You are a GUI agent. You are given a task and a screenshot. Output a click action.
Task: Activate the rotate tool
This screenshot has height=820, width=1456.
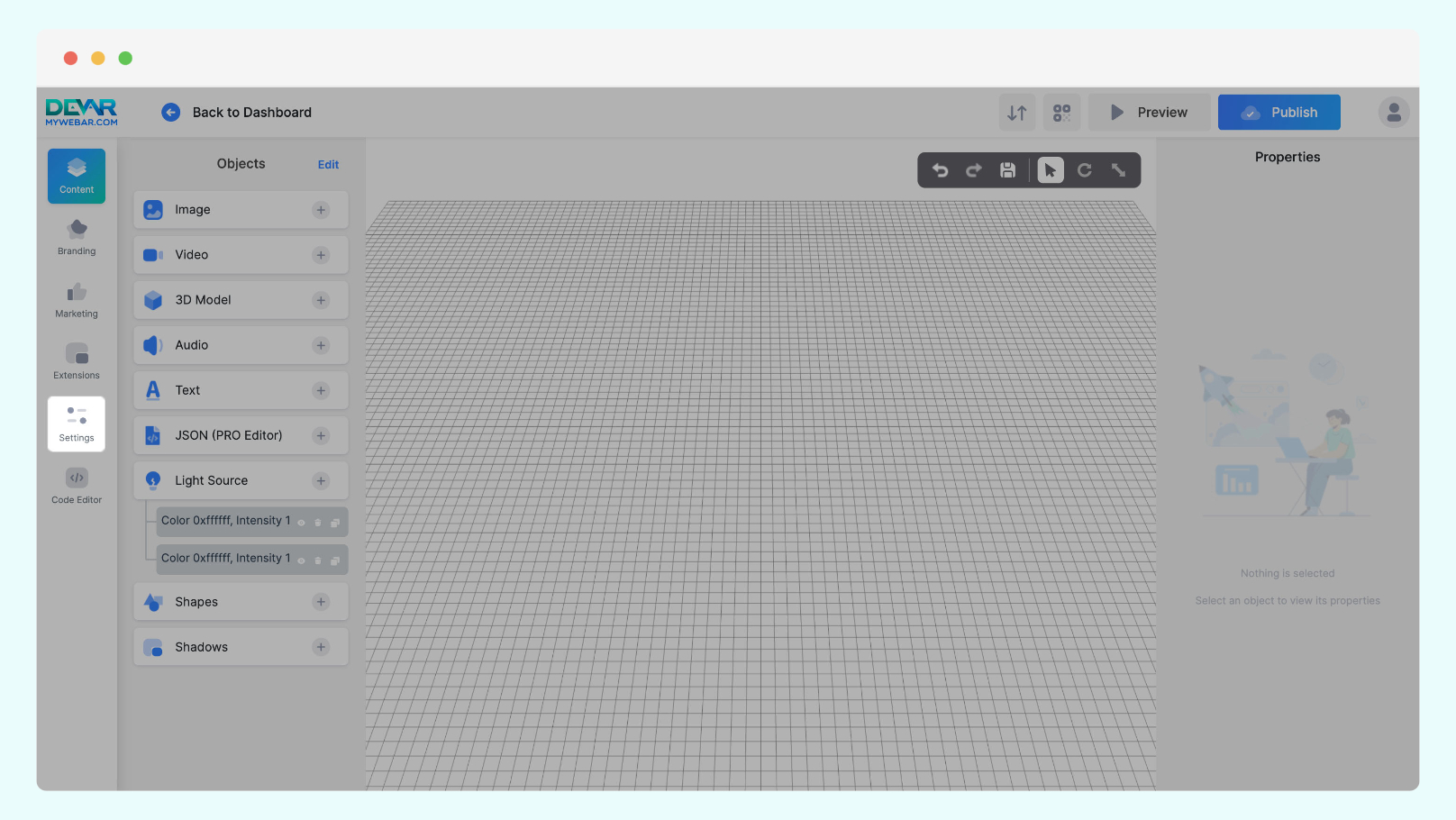(x=1085, y=170)
